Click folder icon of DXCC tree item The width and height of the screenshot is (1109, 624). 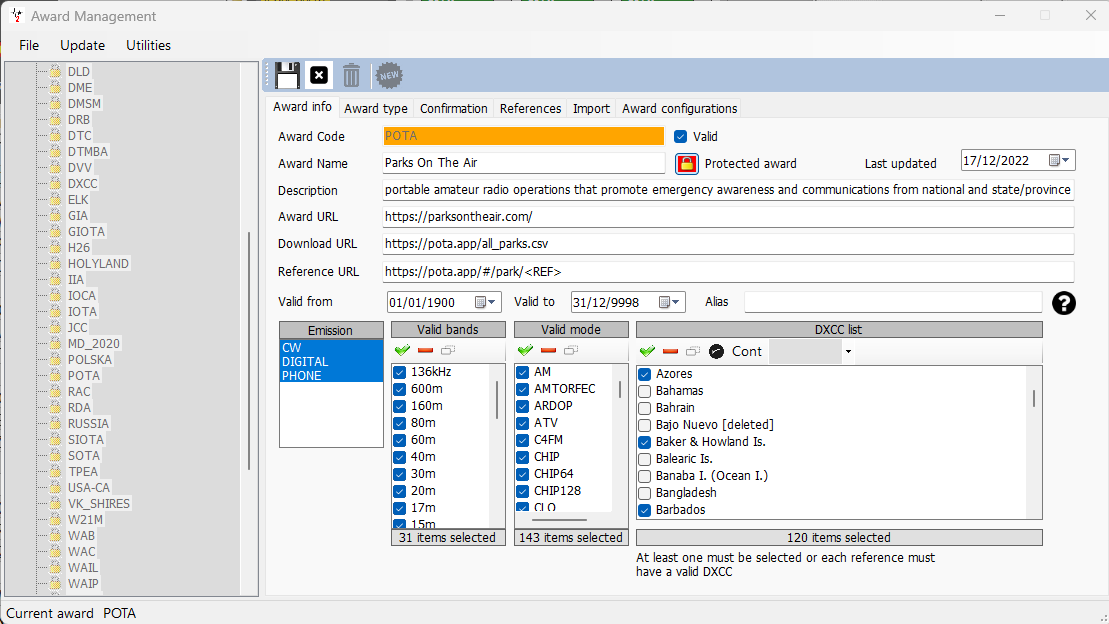55,183
